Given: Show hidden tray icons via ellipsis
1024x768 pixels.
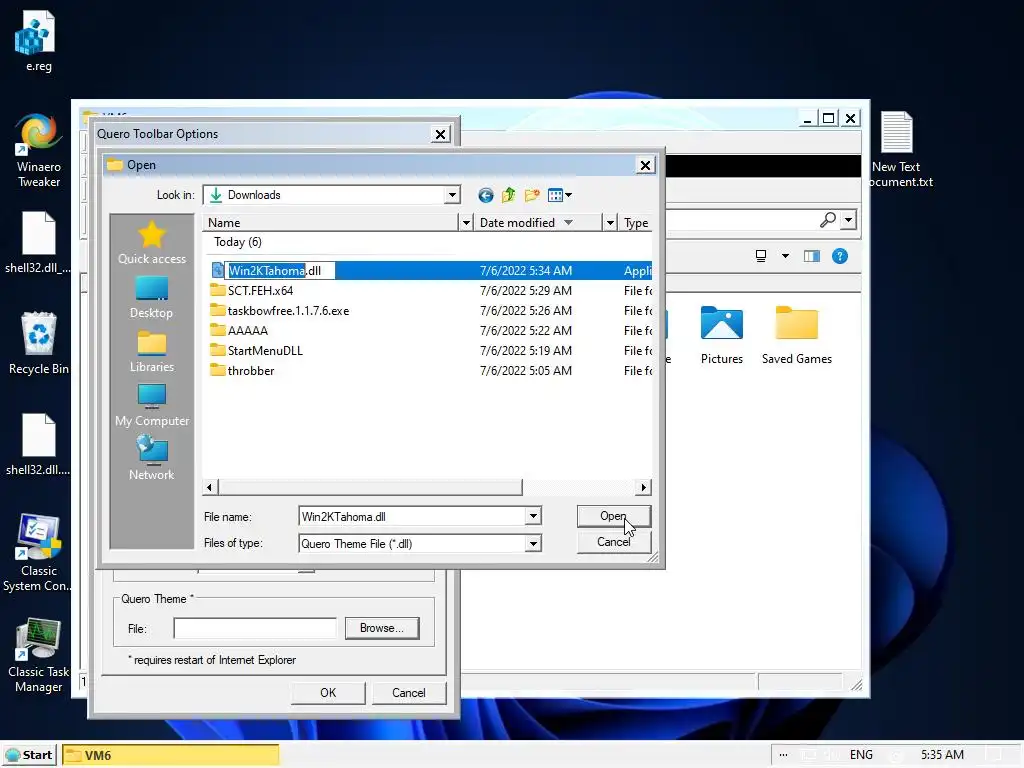Looking at the screenshot, I should [x=783, y=755].
